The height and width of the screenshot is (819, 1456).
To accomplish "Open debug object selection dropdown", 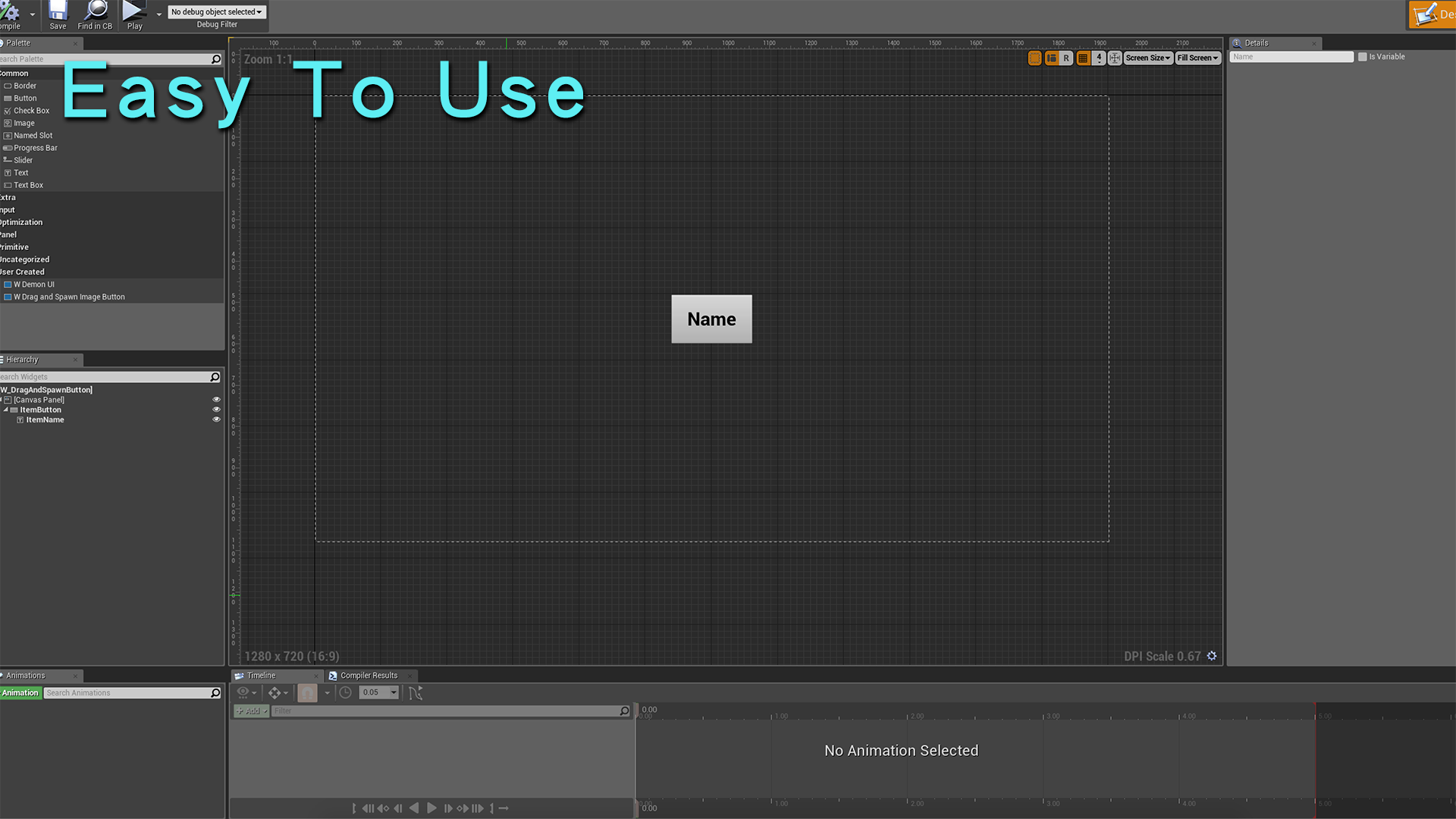I will (217, 12).
